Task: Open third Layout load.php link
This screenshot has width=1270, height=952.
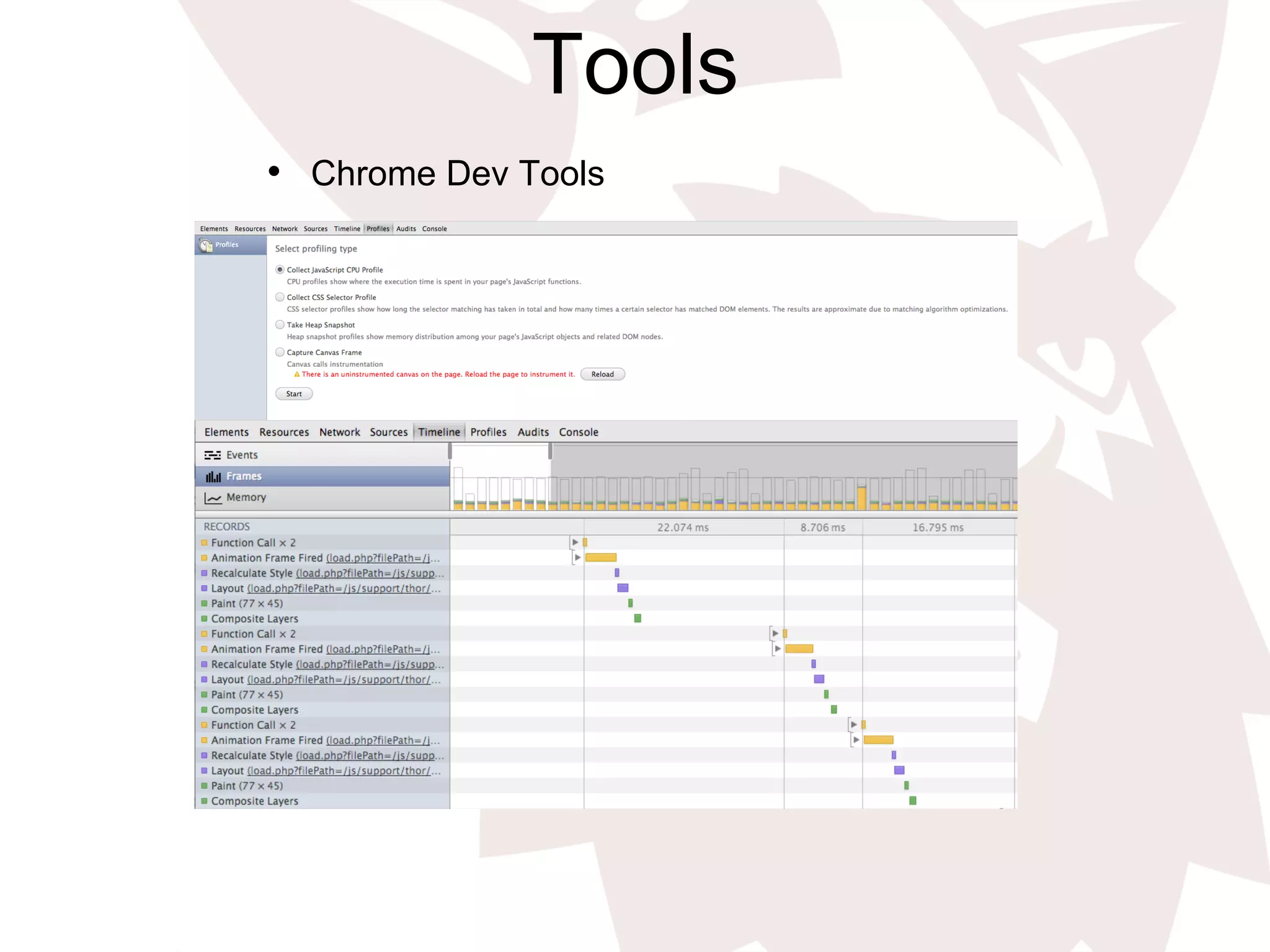Action: (x=344, y=770)
